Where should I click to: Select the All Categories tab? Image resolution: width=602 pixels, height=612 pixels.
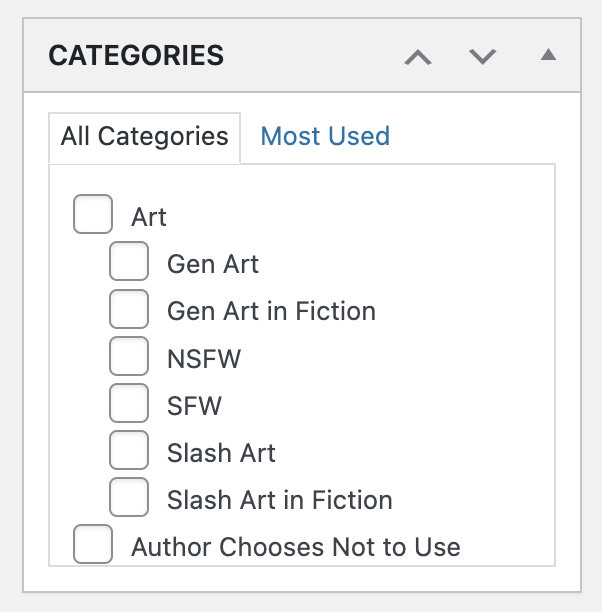point(144,138)
